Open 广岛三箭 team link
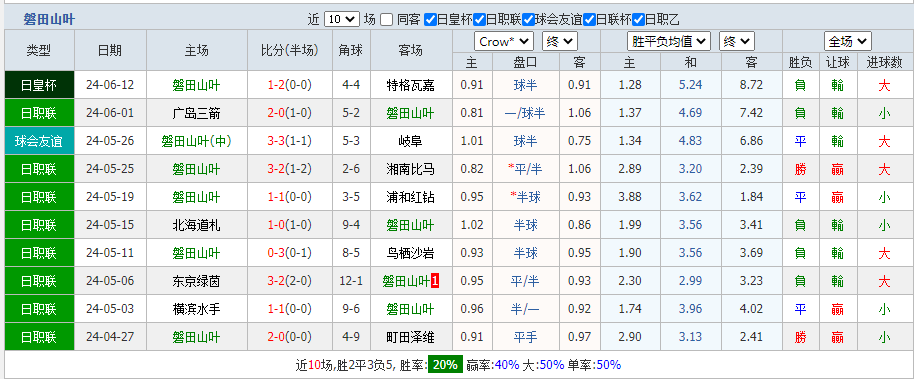 click(196, 114)
